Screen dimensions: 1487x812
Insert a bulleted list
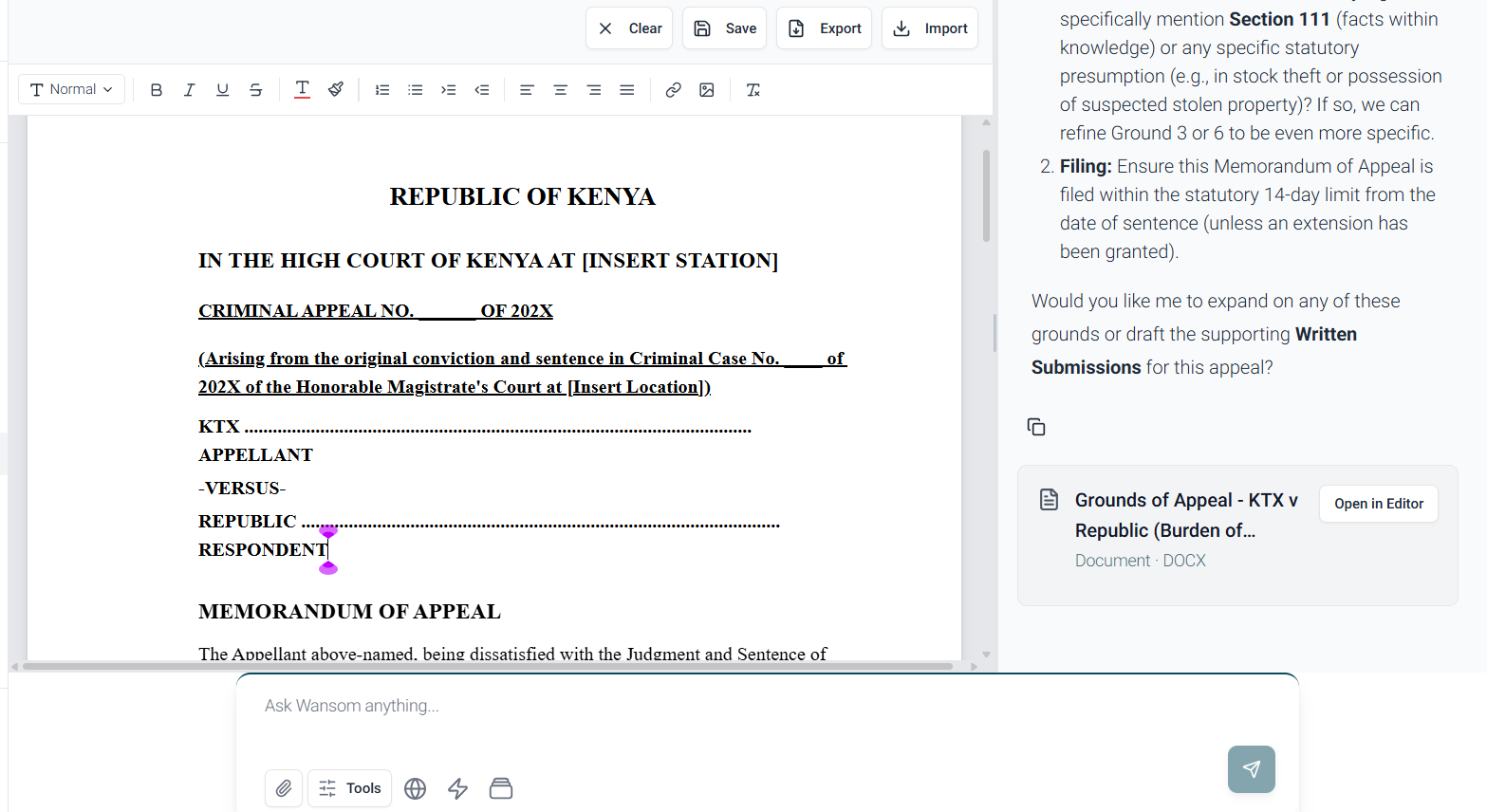[416, 90]
